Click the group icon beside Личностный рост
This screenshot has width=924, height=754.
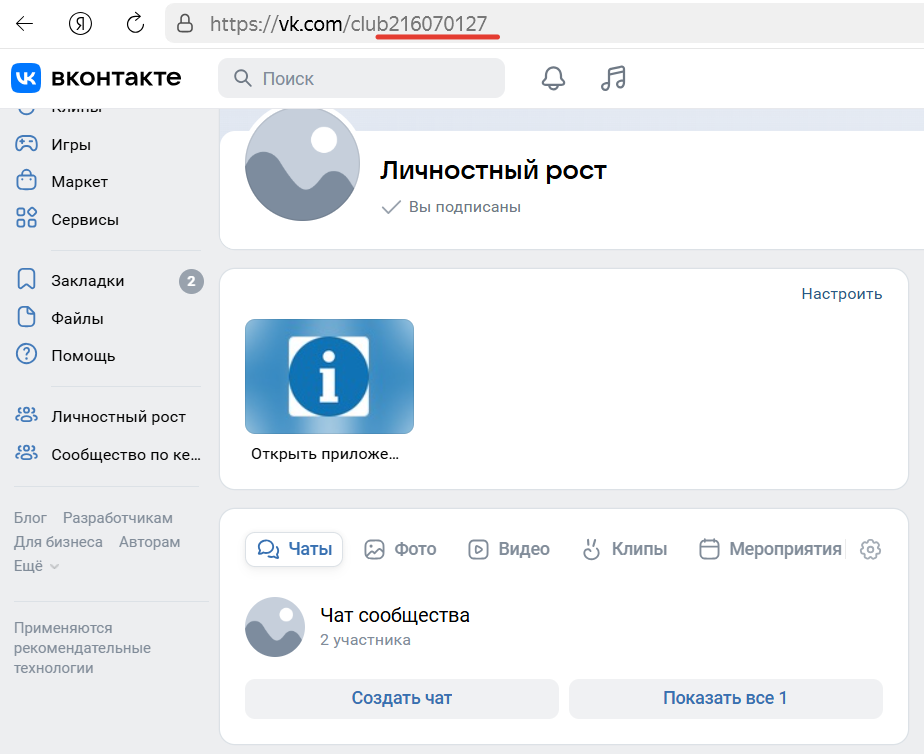tap(27, 415)
